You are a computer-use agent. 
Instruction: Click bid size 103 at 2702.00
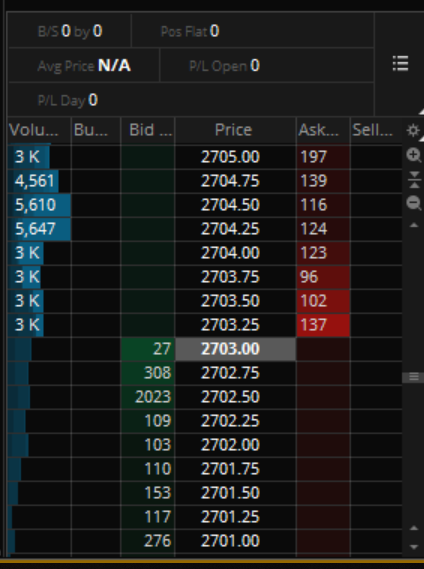148,445
